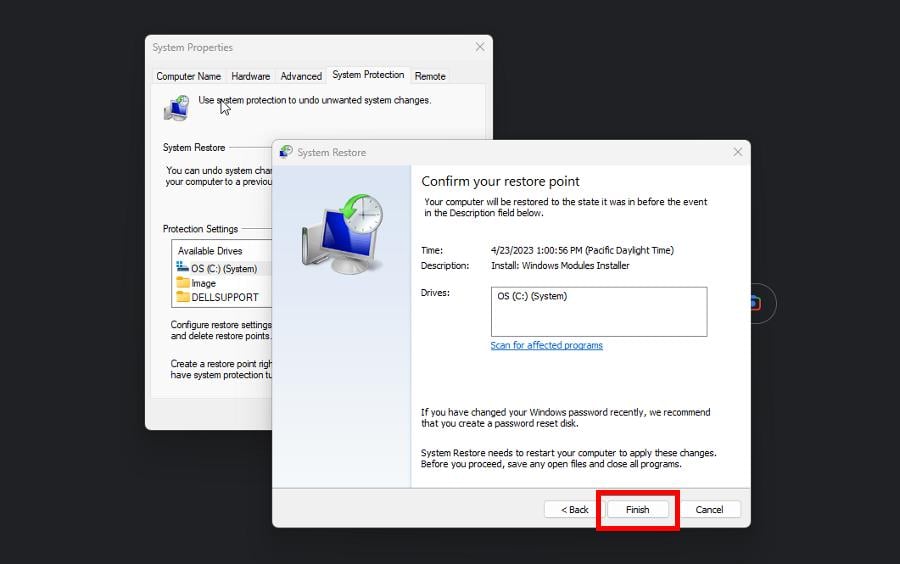The height and width of the screenshot is (564, 900).
Task: Switch to the Computer Name tab
Action: (x=188, y=76)
